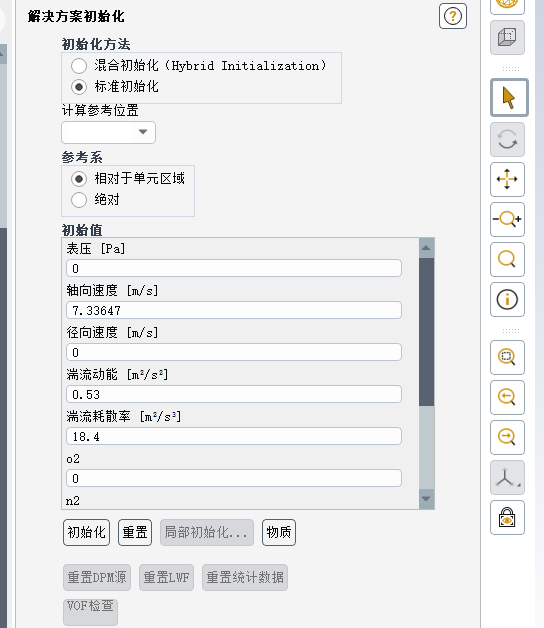Click the initial values scroll up arrow
This screenshot has width=544, height=628.
coord(426,248)
